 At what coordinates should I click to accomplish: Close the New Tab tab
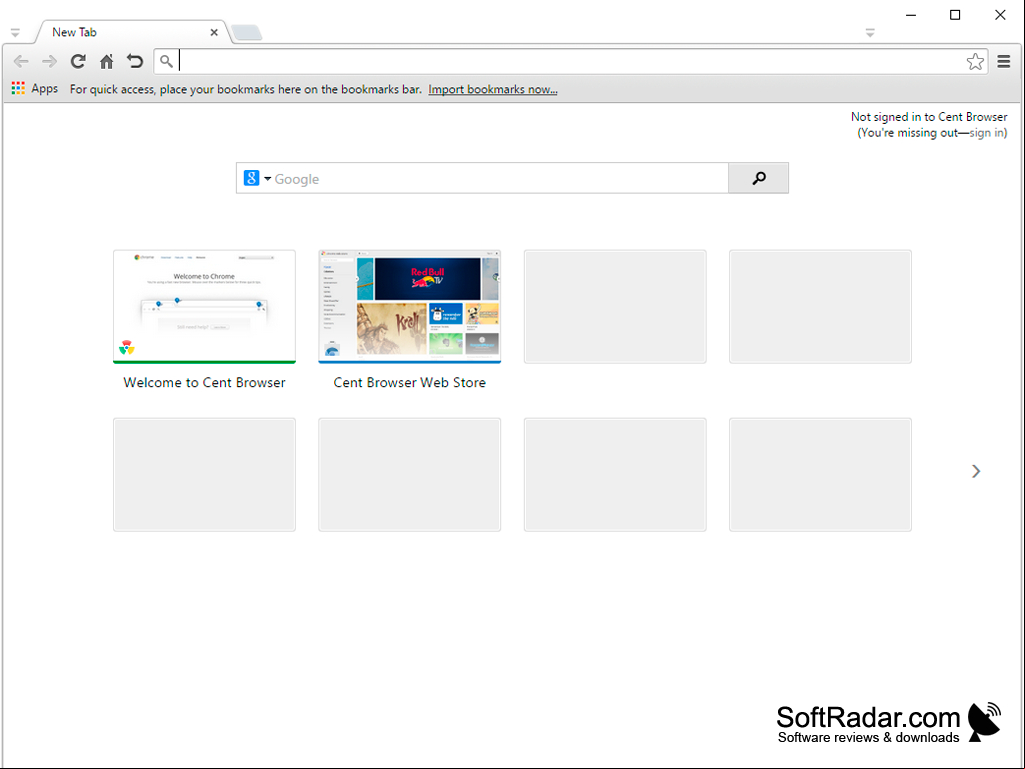[x=214, y=32]
